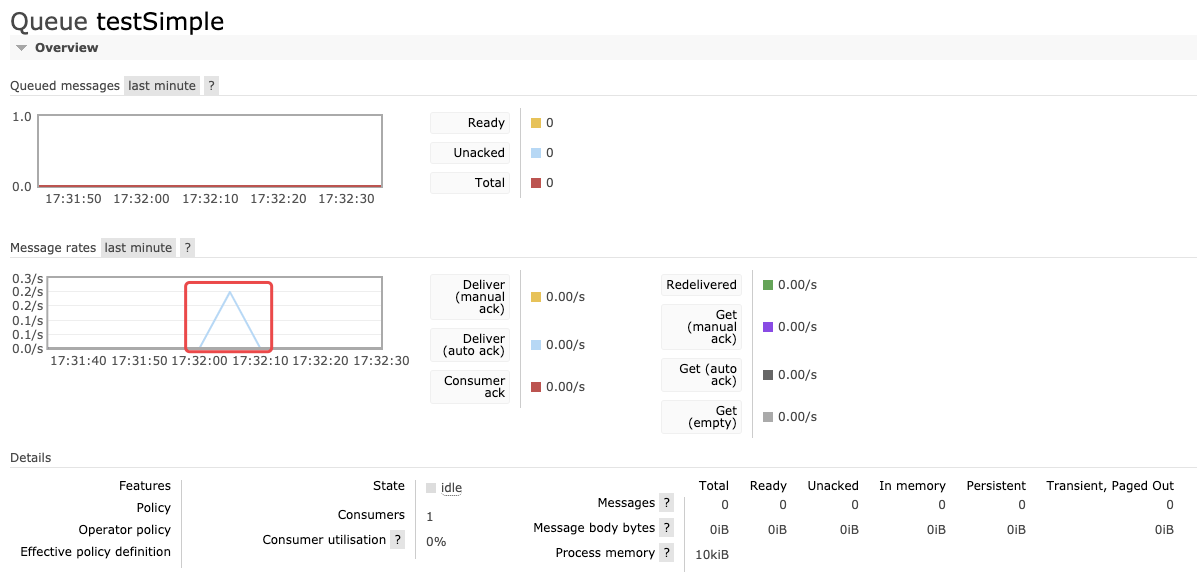This screenshot has height=574, width=1197.
Task: Click the light blue Unacked color swatch
Action: [536, 153]
